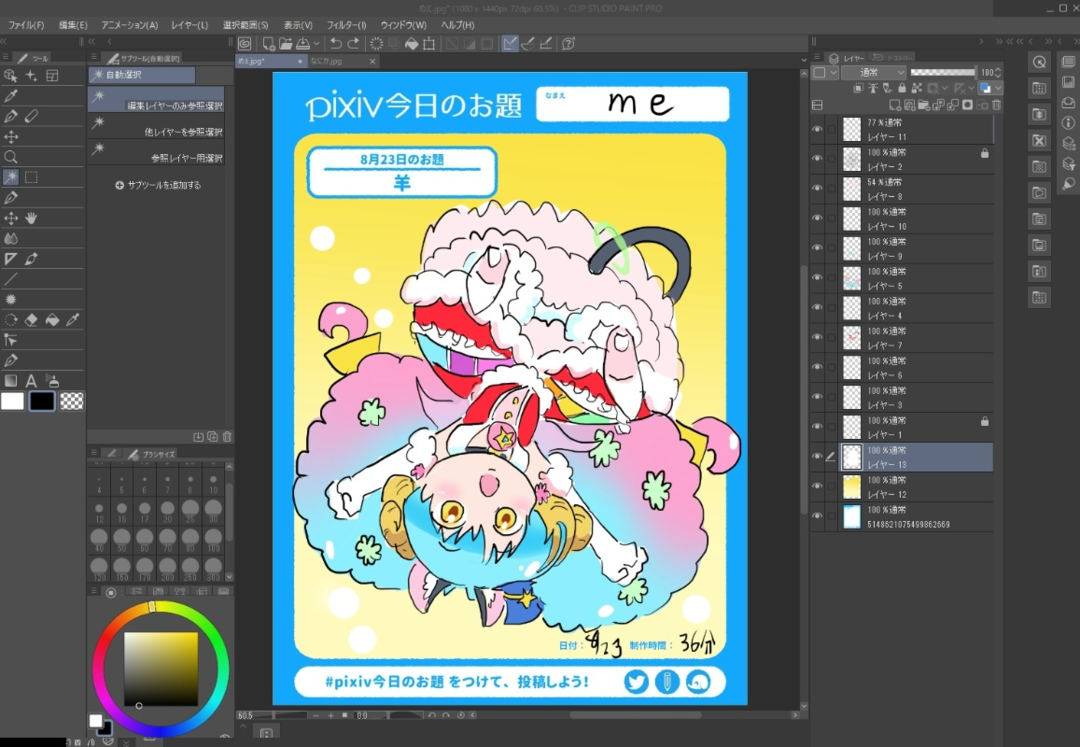
Task: Click the Redo arrow in command bar
Action: (353, 44)
